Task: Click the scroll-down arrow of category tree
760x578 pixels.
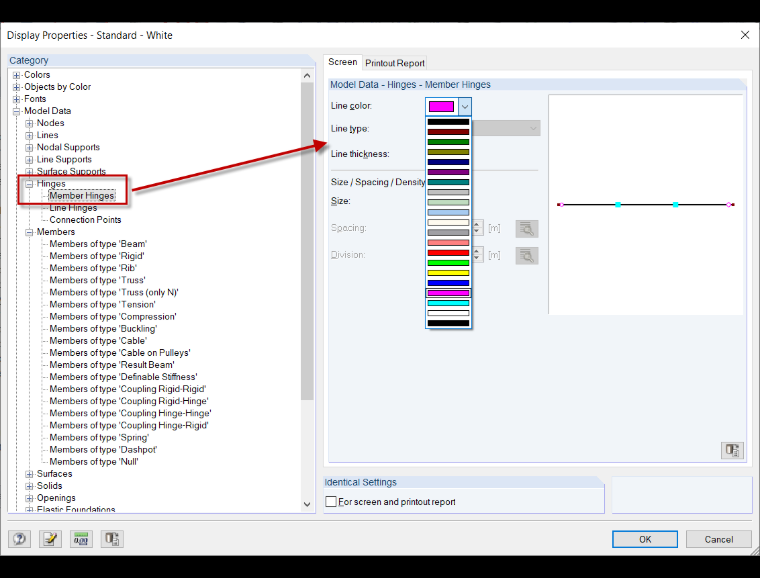Action: [x=307, y=504]
